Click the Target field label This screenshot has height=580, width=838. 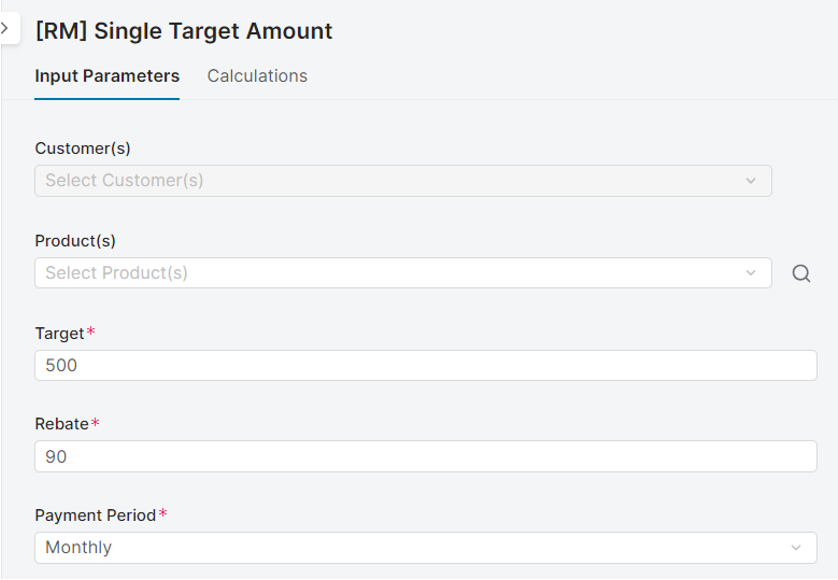60,333
